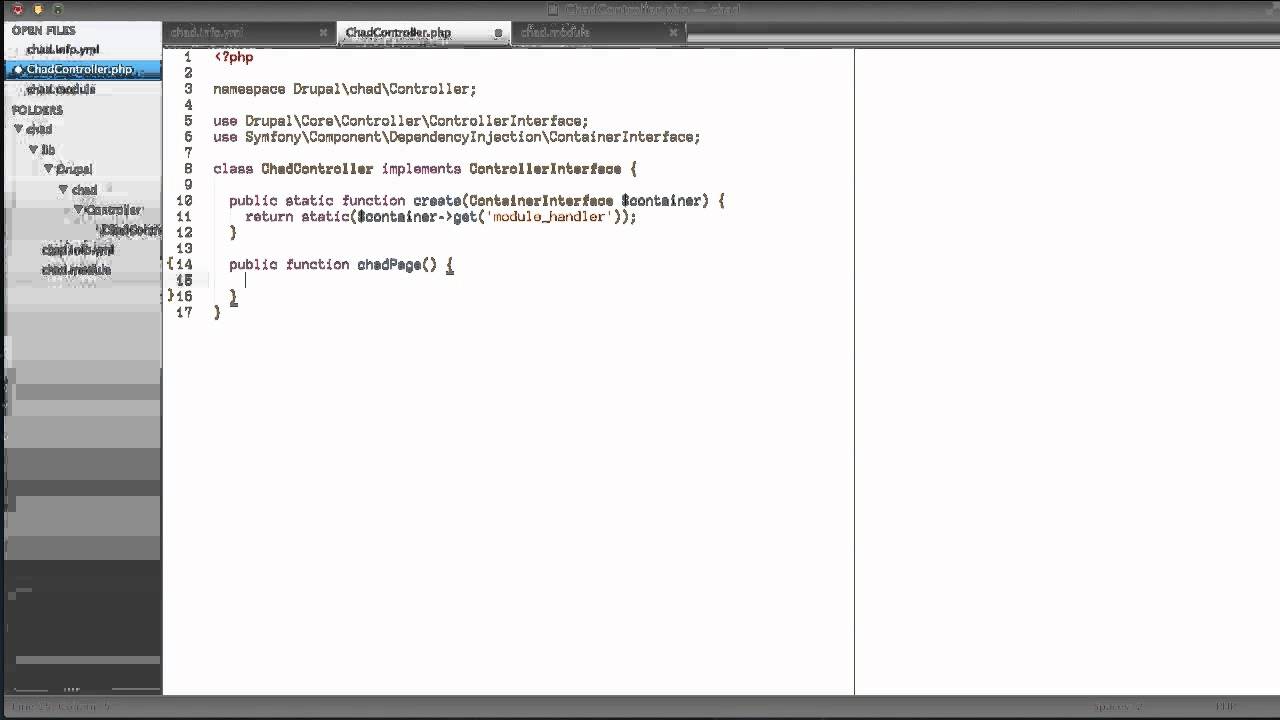Open chad.info.yml in the Folders tree
1280x720 pixels.
pyautogui.click(x=78, y=250)
